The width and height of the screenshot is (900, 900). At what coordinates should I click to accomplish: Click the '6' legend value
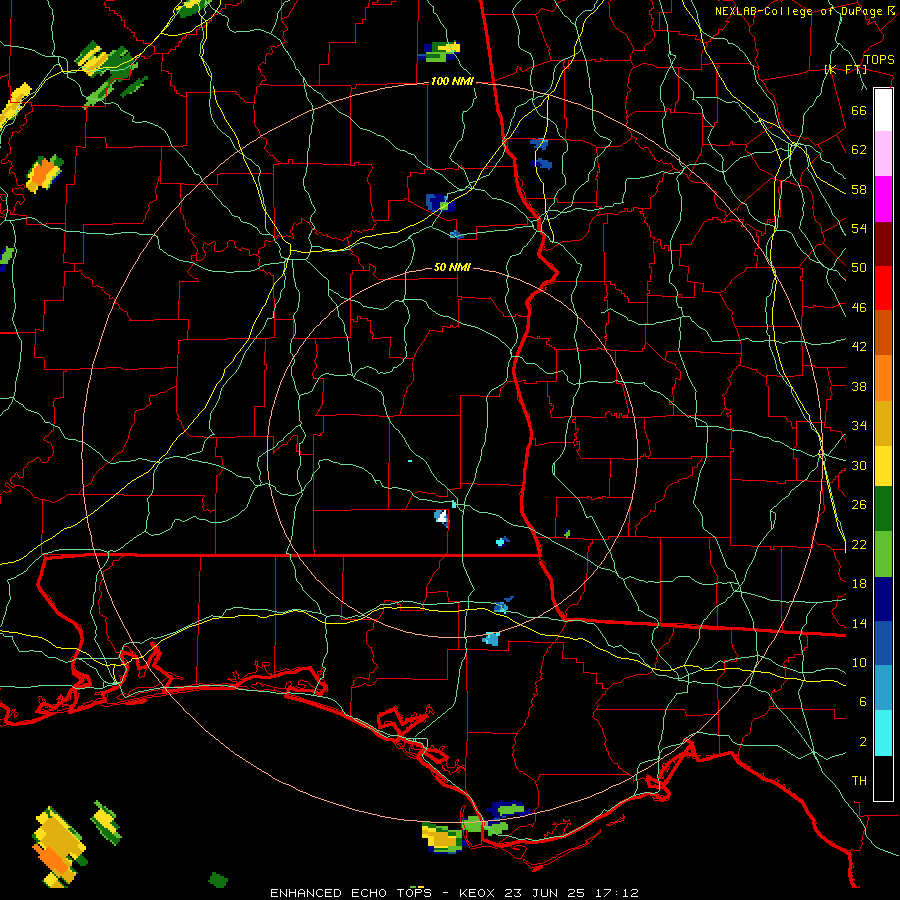863,701
